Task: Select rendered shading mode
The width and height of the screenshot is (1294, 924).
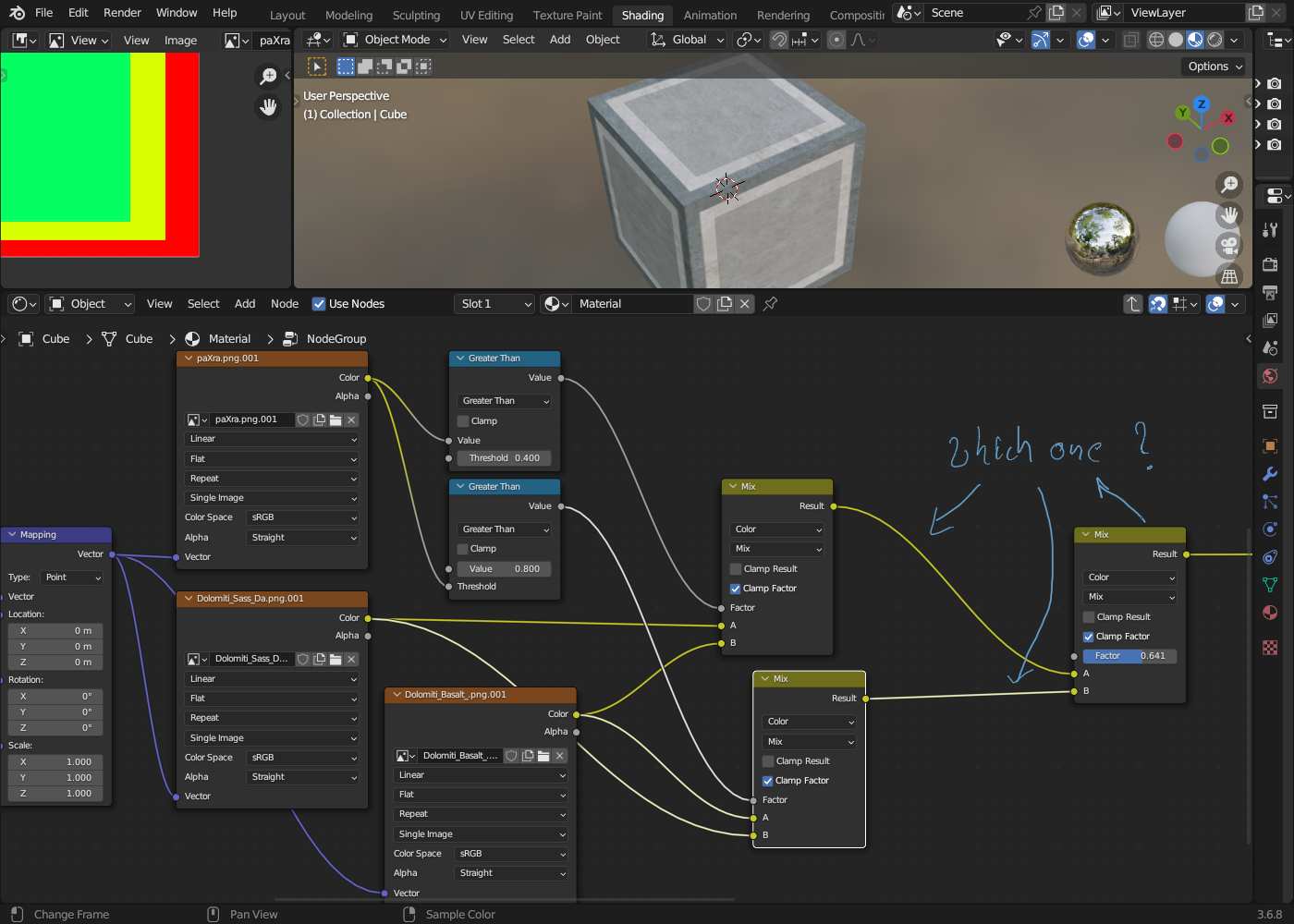Action: coord(1215,40)
